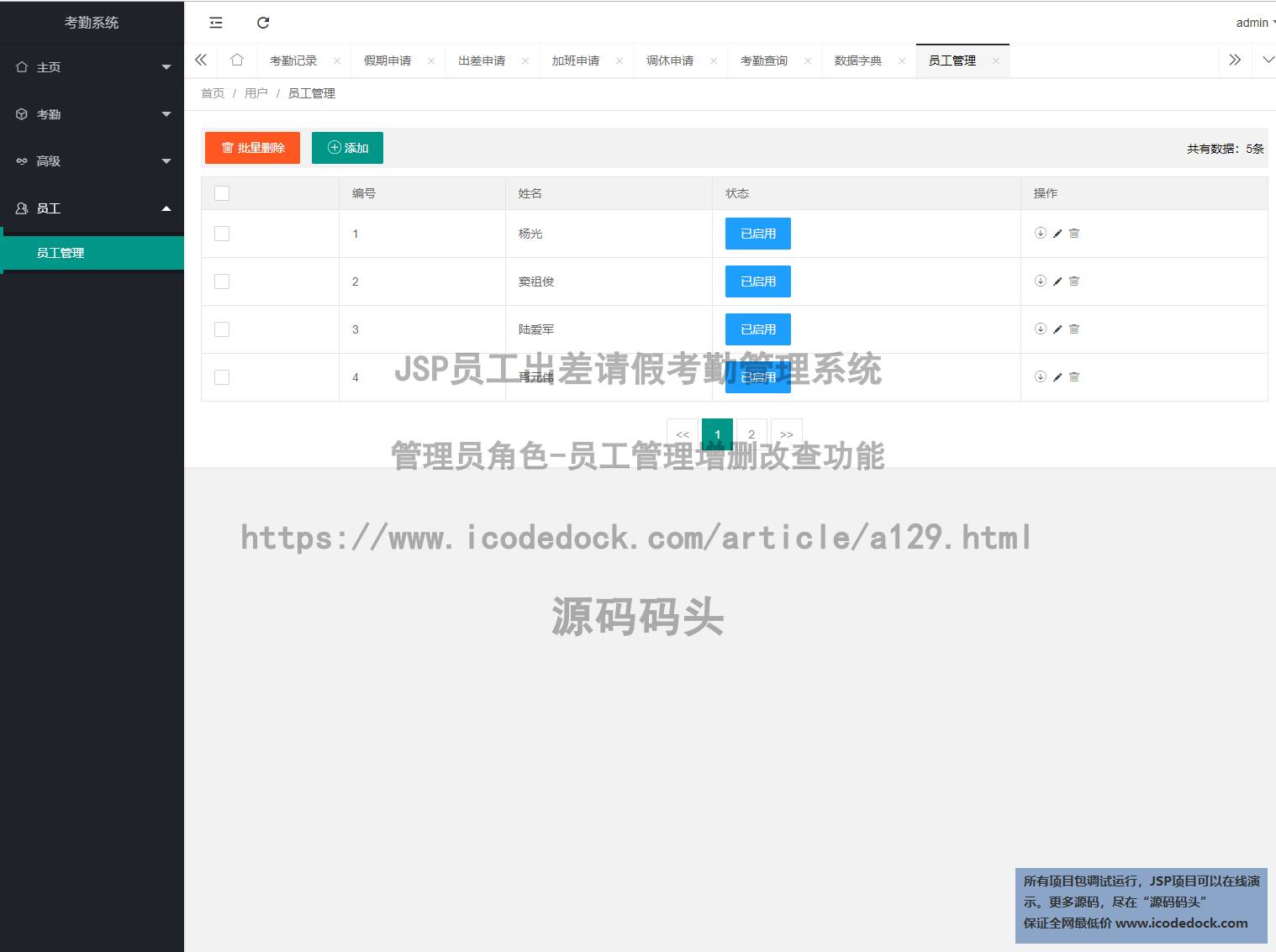Toggle 已启用 status for 杨光

pos(758,234)
